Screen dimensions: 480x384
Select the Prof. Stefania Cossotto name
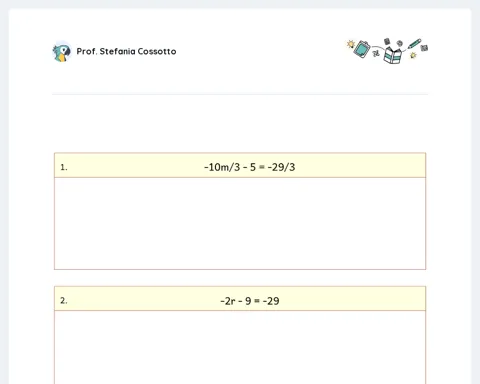[x=126, y=51]
